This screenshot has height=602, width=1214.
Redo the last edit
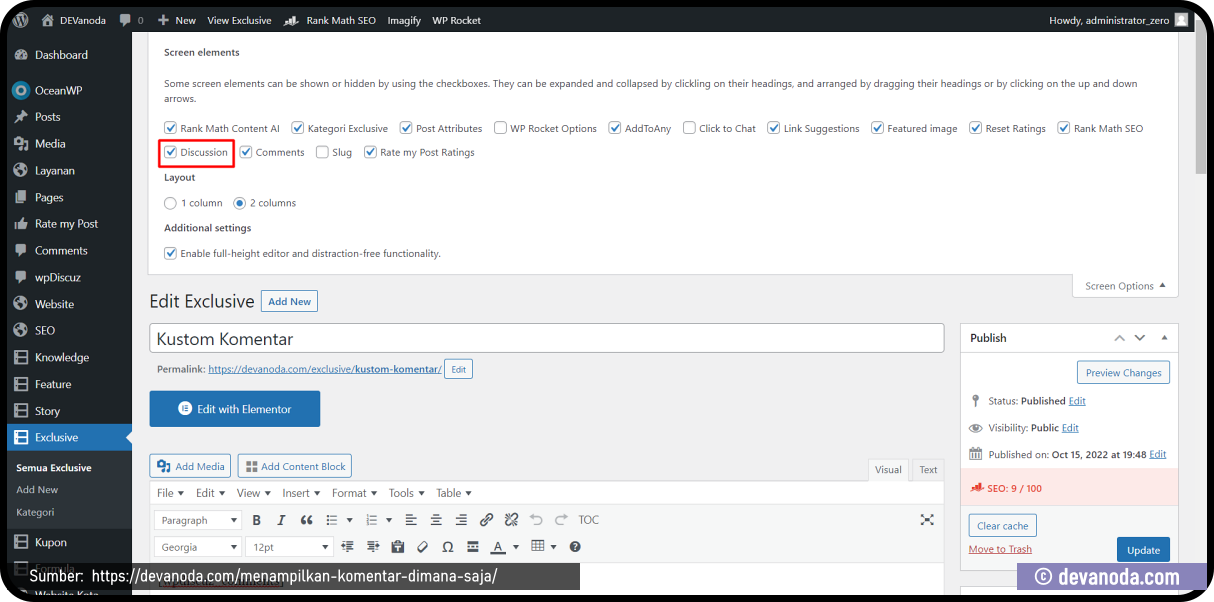(x=561, y=520)
